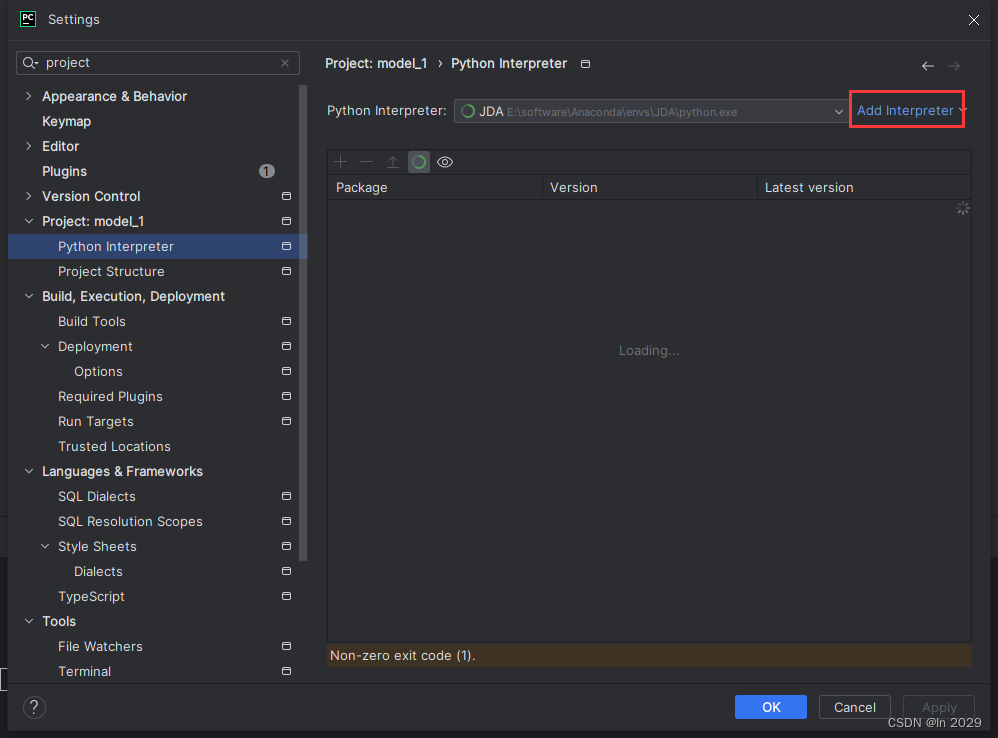998x738 pixels.
Task: Open SQL Resolution Scopes settings
Action: coord(130,522)
